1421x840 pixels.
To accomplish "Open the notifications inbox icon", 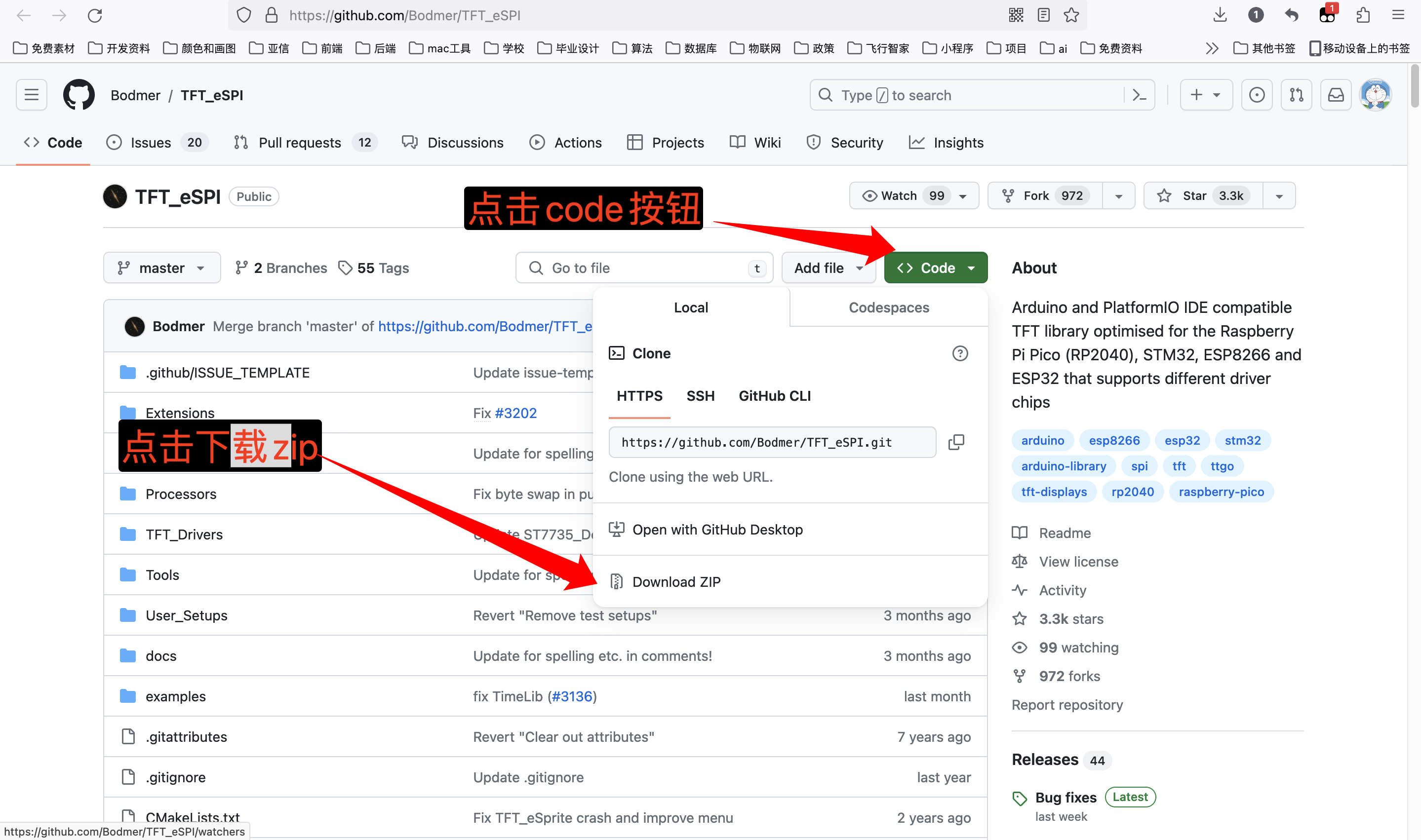I will pos(1336,95).
